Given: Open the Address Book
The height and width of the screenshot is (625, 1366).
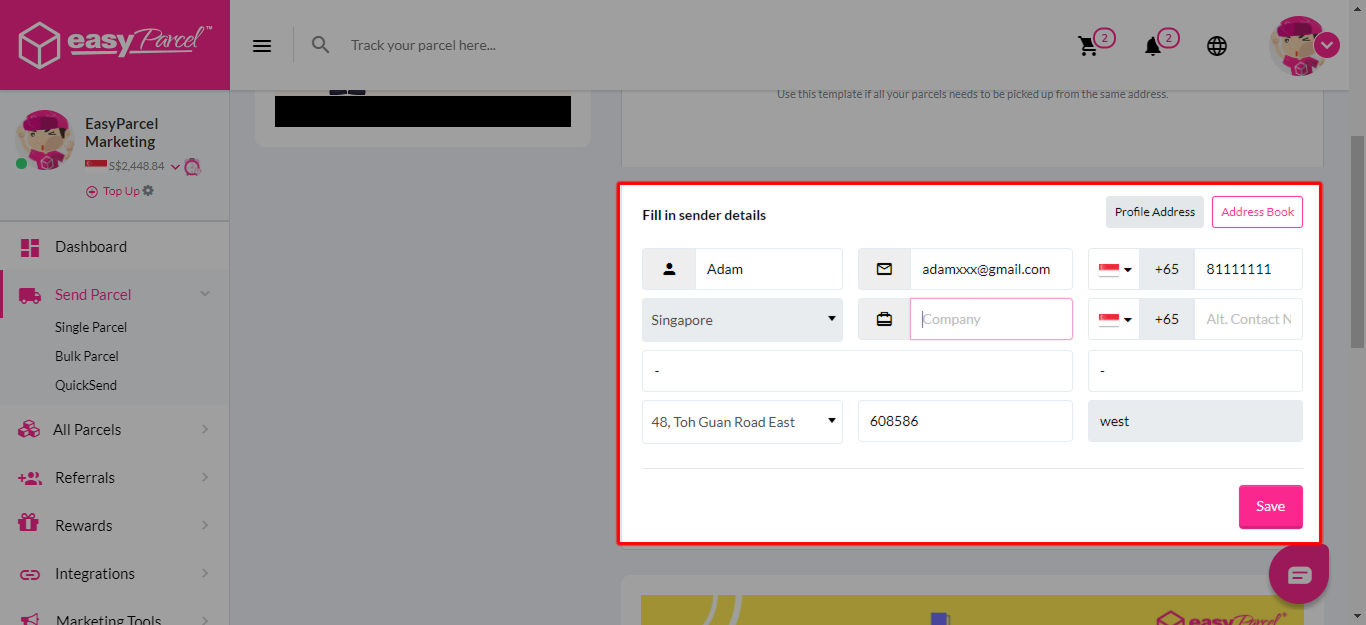Looking at the screenshot, I should 1257,212.
